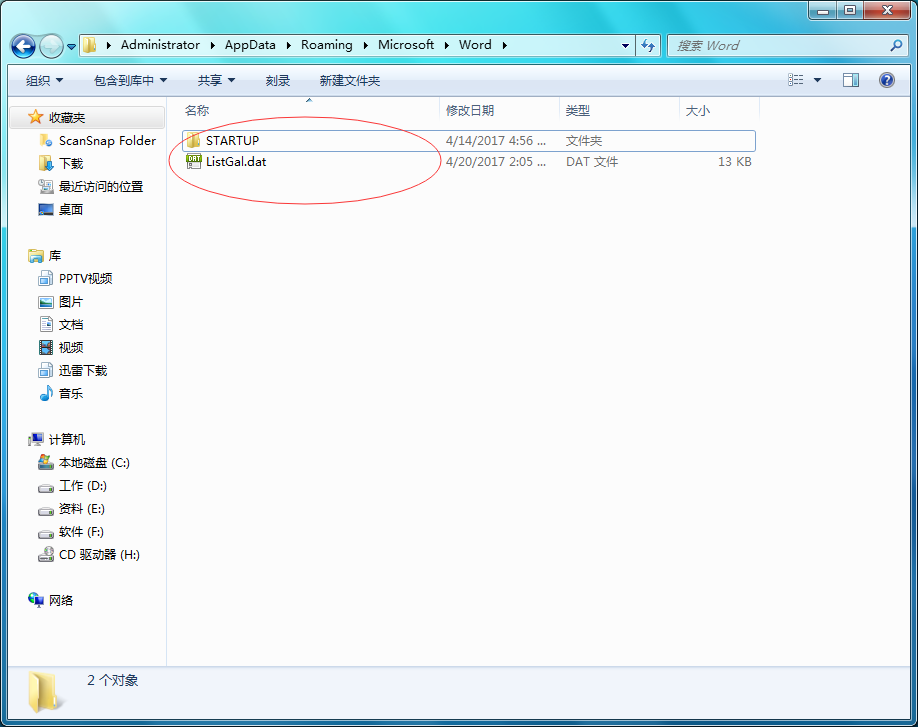
Task: Refresh the current folder view
Action: [x=648, y=46]
